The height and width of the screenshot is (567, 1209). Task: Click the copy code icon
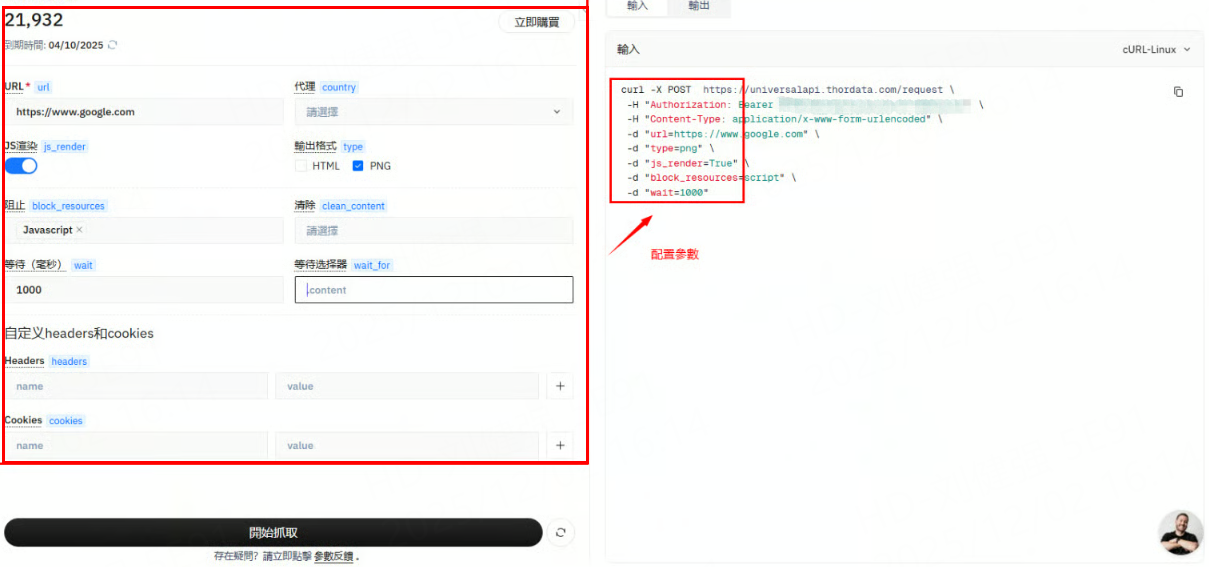(1178, 92)
